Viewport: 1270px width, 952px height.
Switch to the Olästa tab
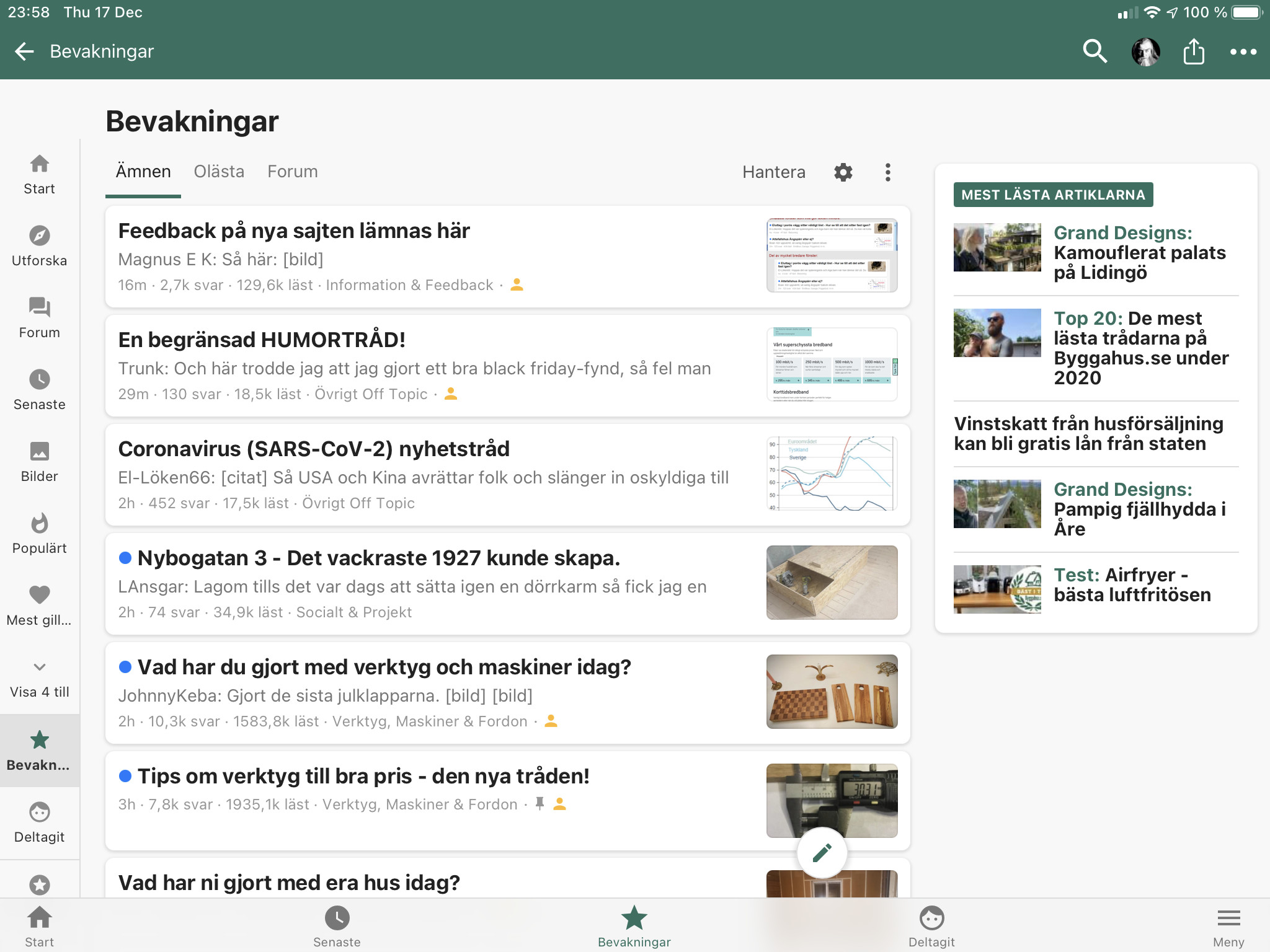click(x=219, y=172)
